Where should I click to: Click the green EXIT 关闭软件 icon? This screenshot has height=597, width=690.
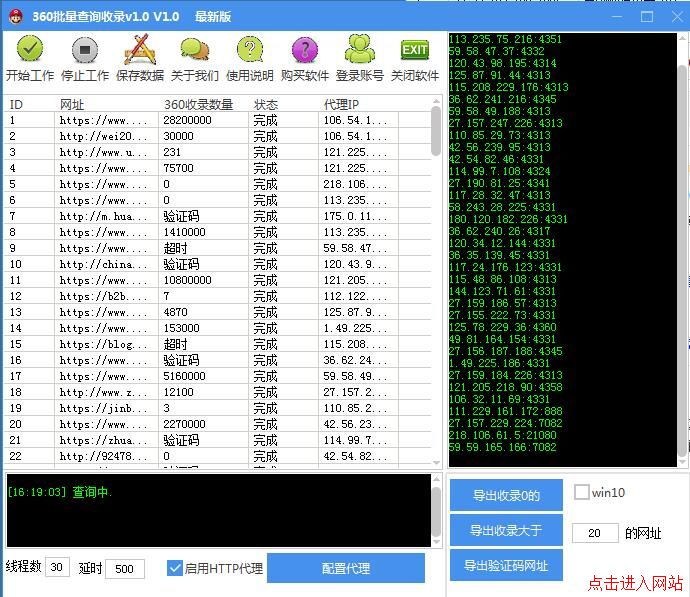click(x=414, y=50)
